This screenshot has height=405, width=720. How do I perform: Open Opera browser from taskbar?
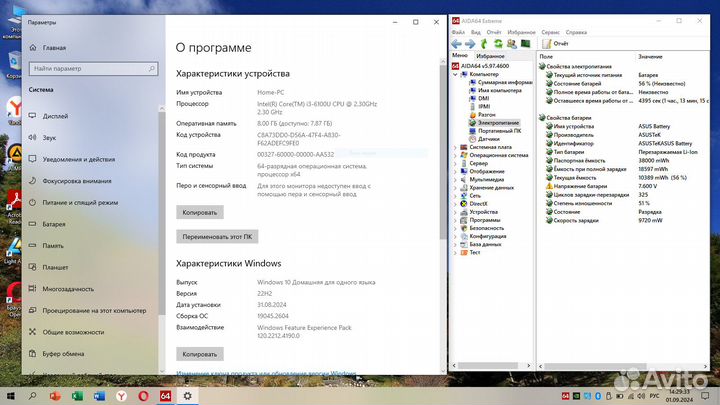click(x=143, y=396)
